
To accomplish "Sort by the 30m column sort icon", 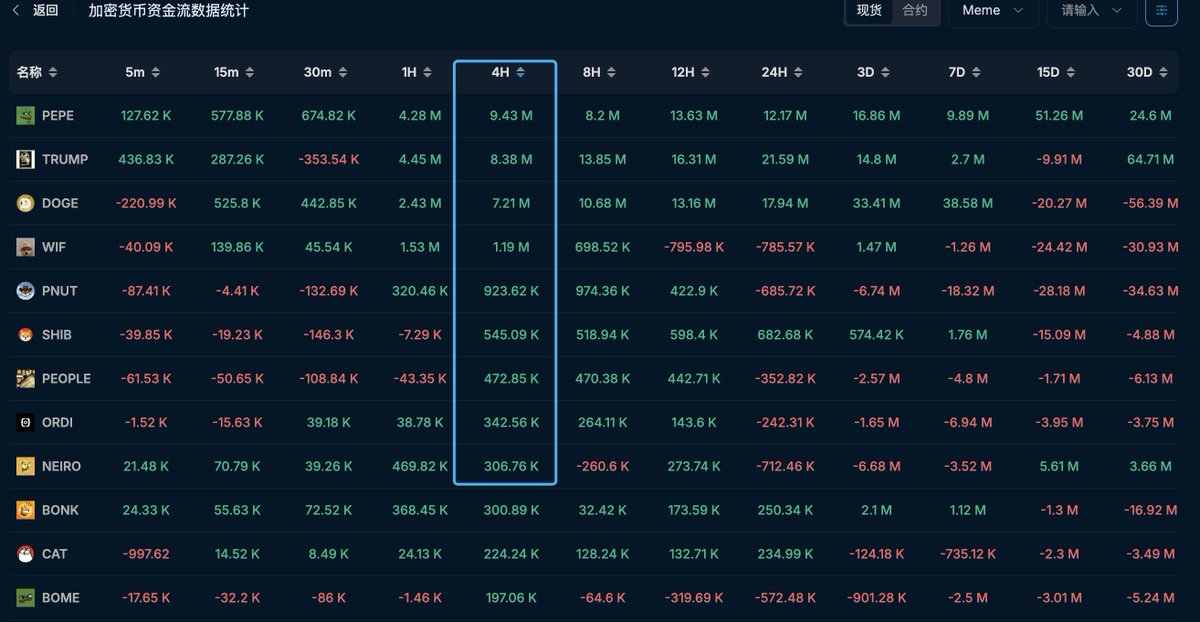I will click(341, 73).
